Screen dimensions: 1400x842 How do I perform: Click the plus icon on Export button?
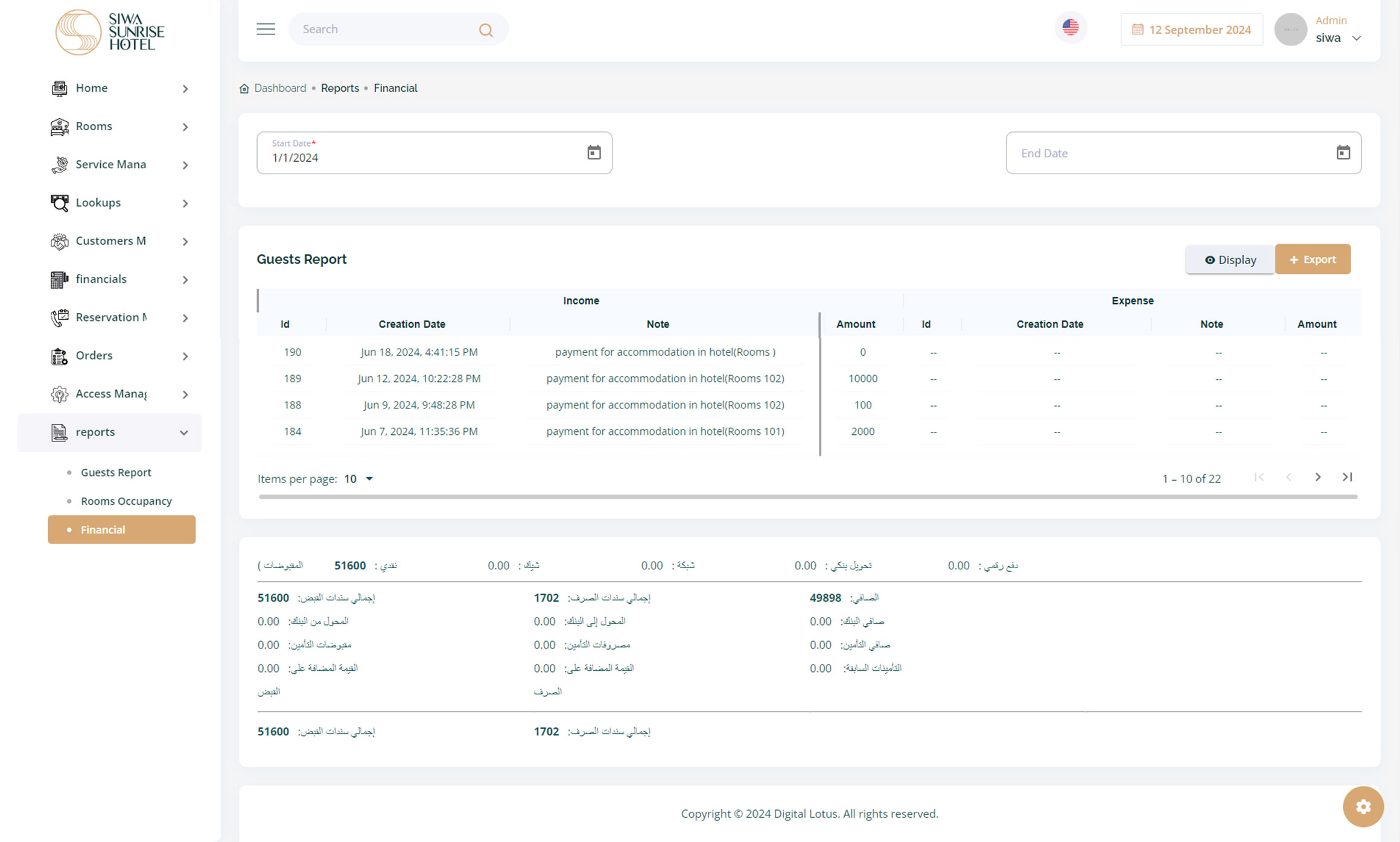(1294, 260)
